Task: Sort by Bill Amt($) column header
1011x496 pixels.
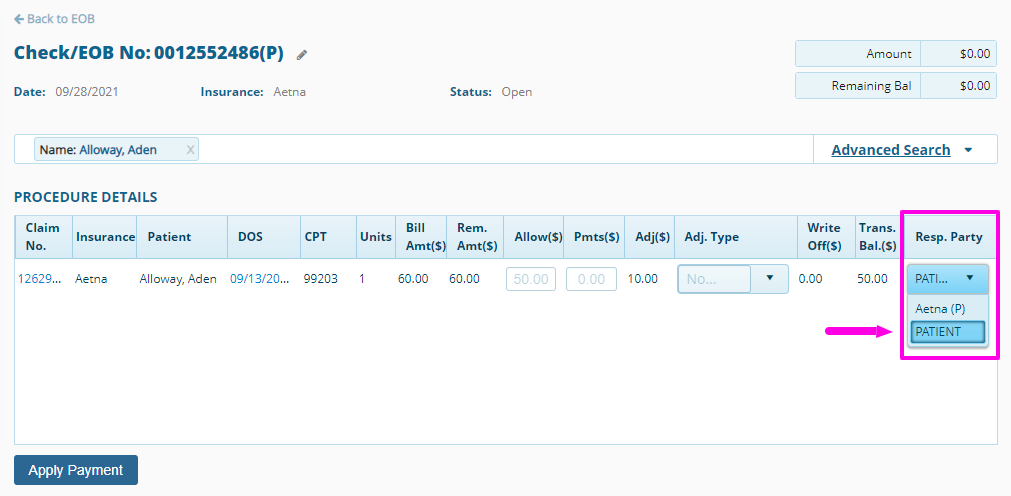Action: tap(421, 237)
